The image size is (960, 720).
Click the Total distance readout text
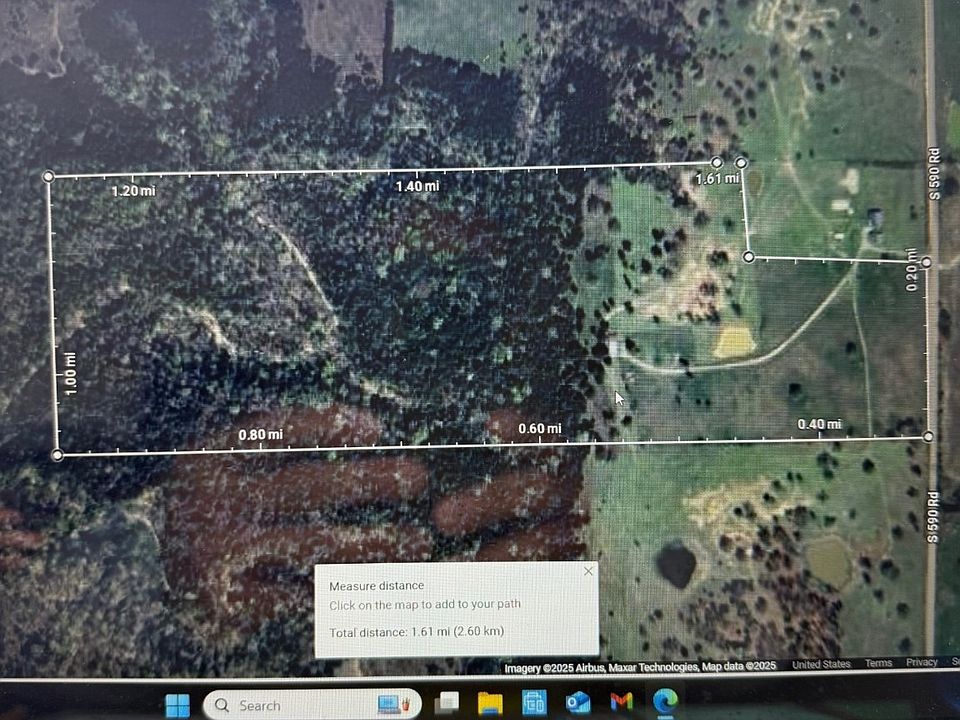[x=416, y=632]
